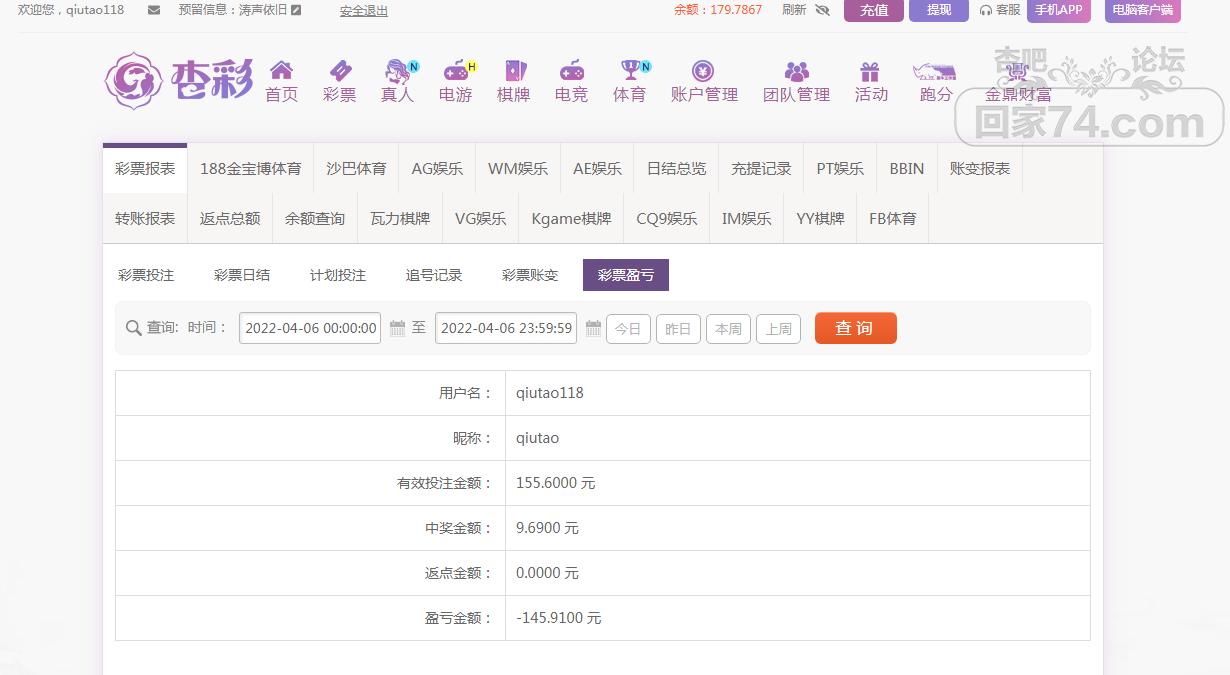1230x675 pixels.
Task: Select the 昨日 quick date filter
Action: (678, 329)
